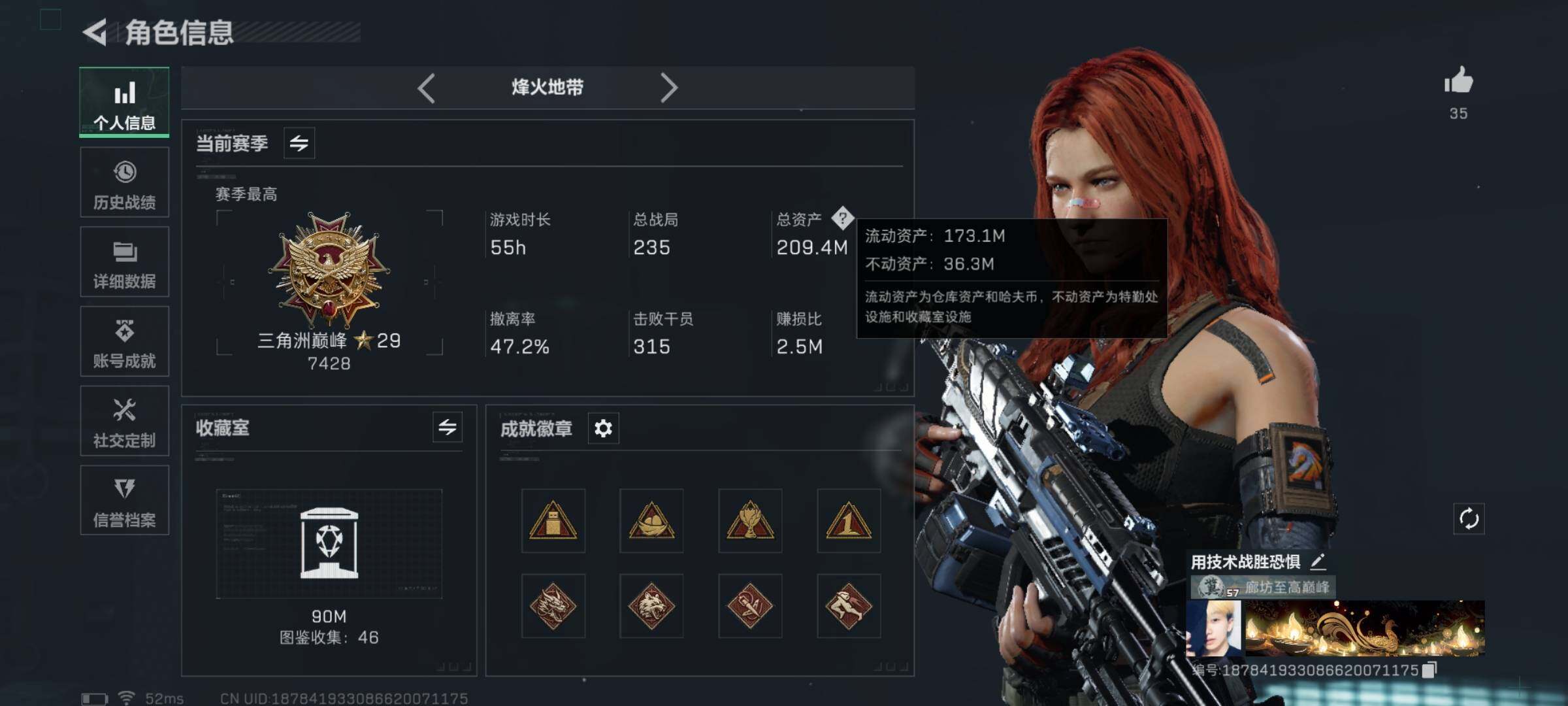Edit signature 用技术战胜恐惧 pencil icon

(1317, 561)
